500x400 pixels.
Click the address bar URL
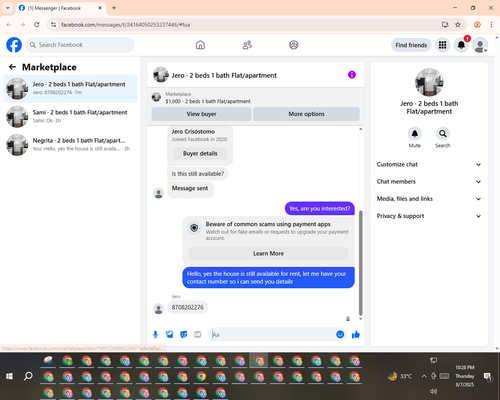click(126, 25)
